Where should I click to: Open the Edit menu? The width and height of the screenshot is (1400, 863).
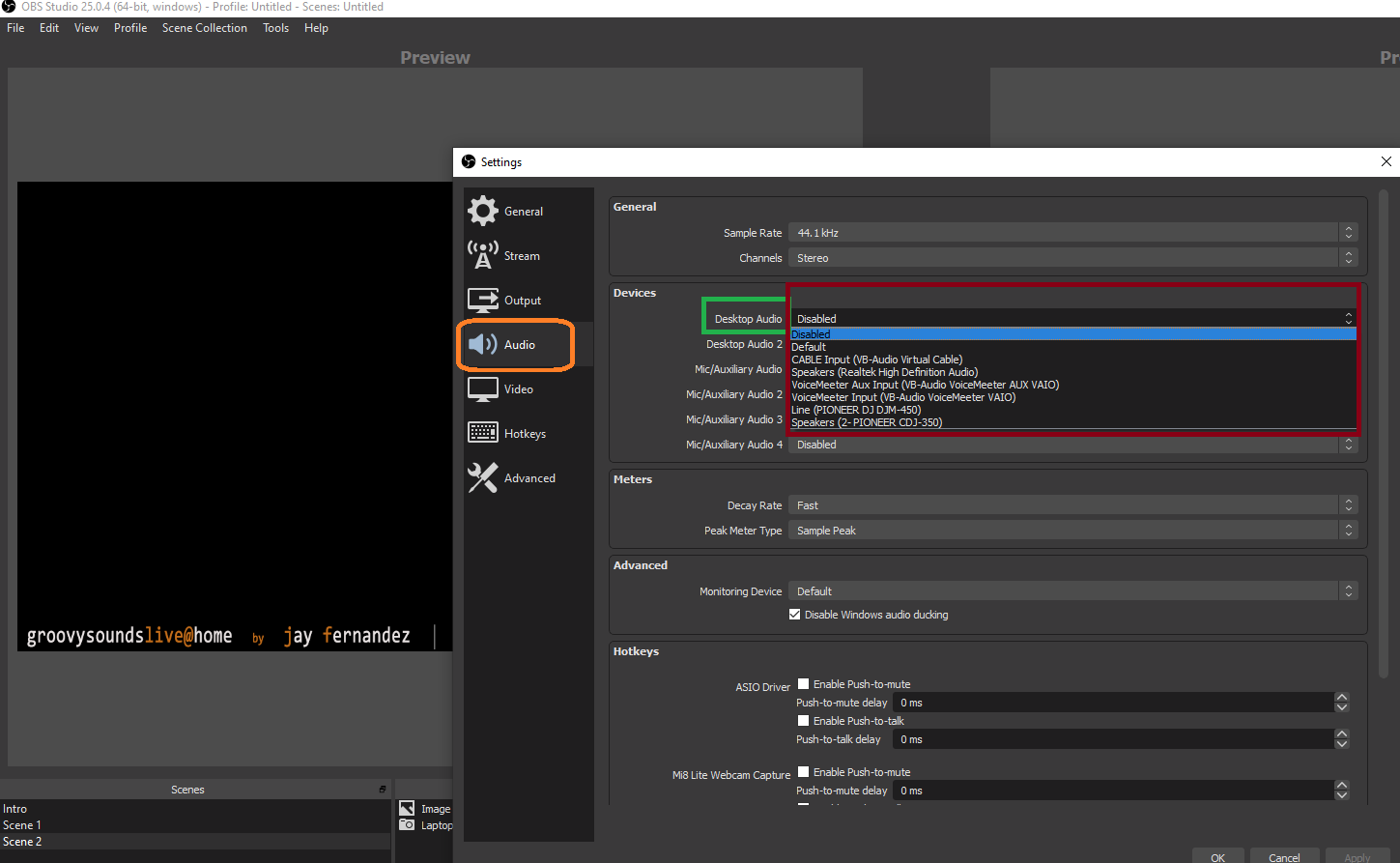(x=49, y=28)
